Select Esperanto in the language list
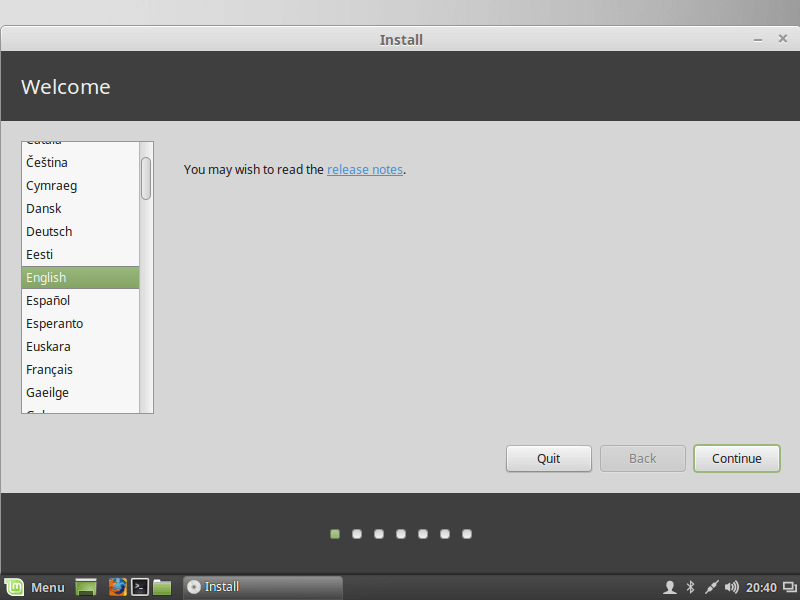Viewport: 800px width, 600px height. (80, 323)
